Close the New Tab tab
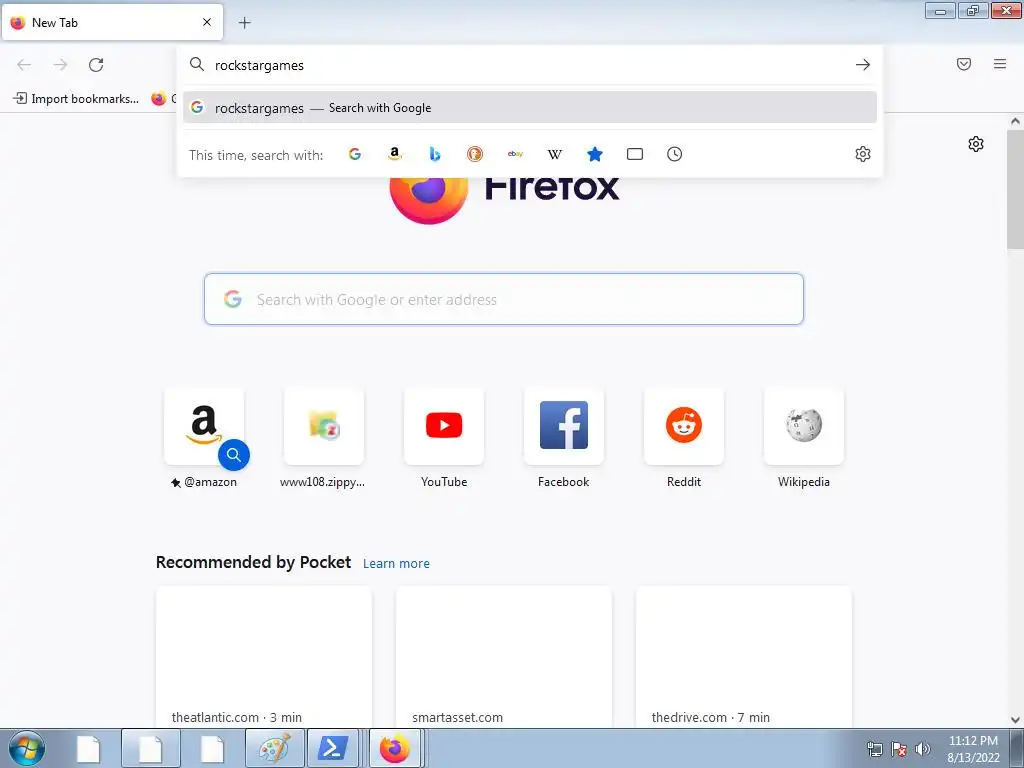1024x768 pixels. 207,22
